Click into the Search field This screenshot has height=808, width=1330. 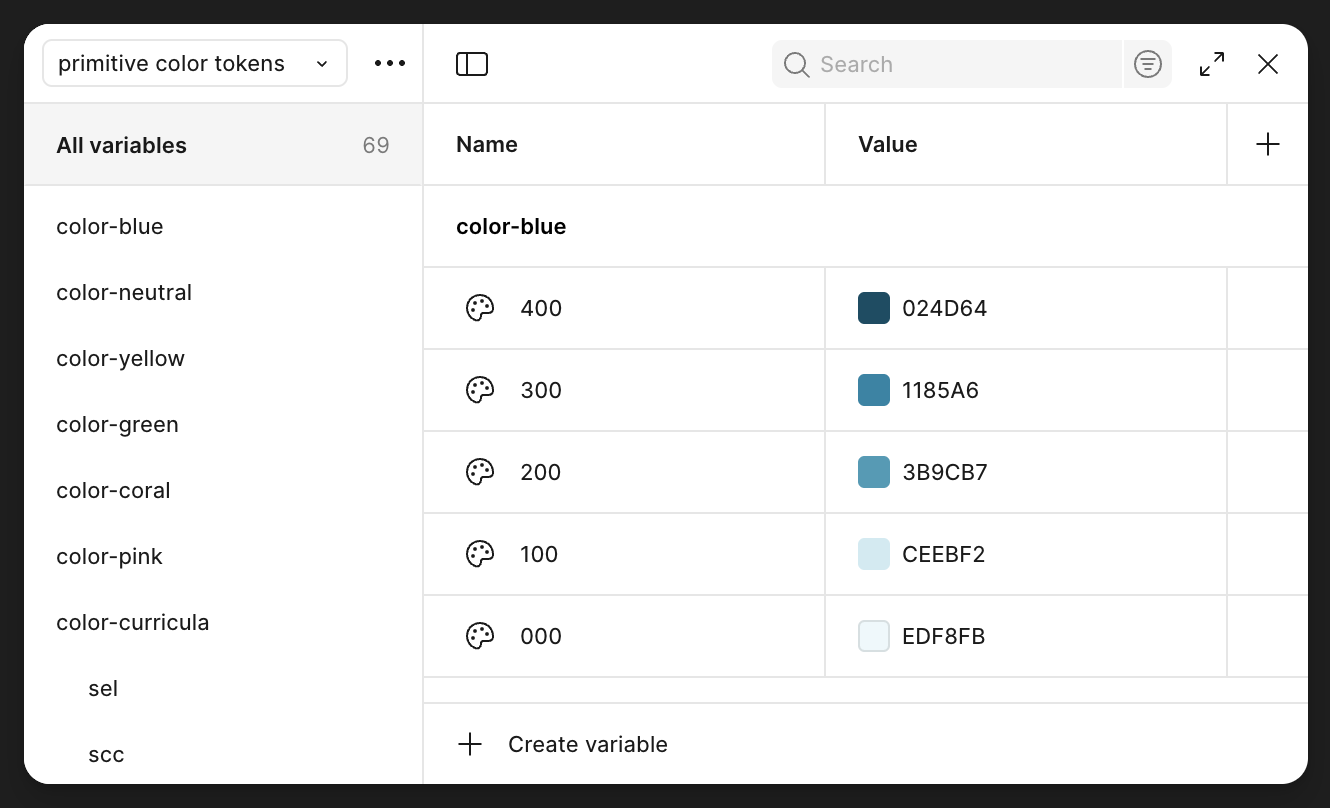click(x=960, y=64)
